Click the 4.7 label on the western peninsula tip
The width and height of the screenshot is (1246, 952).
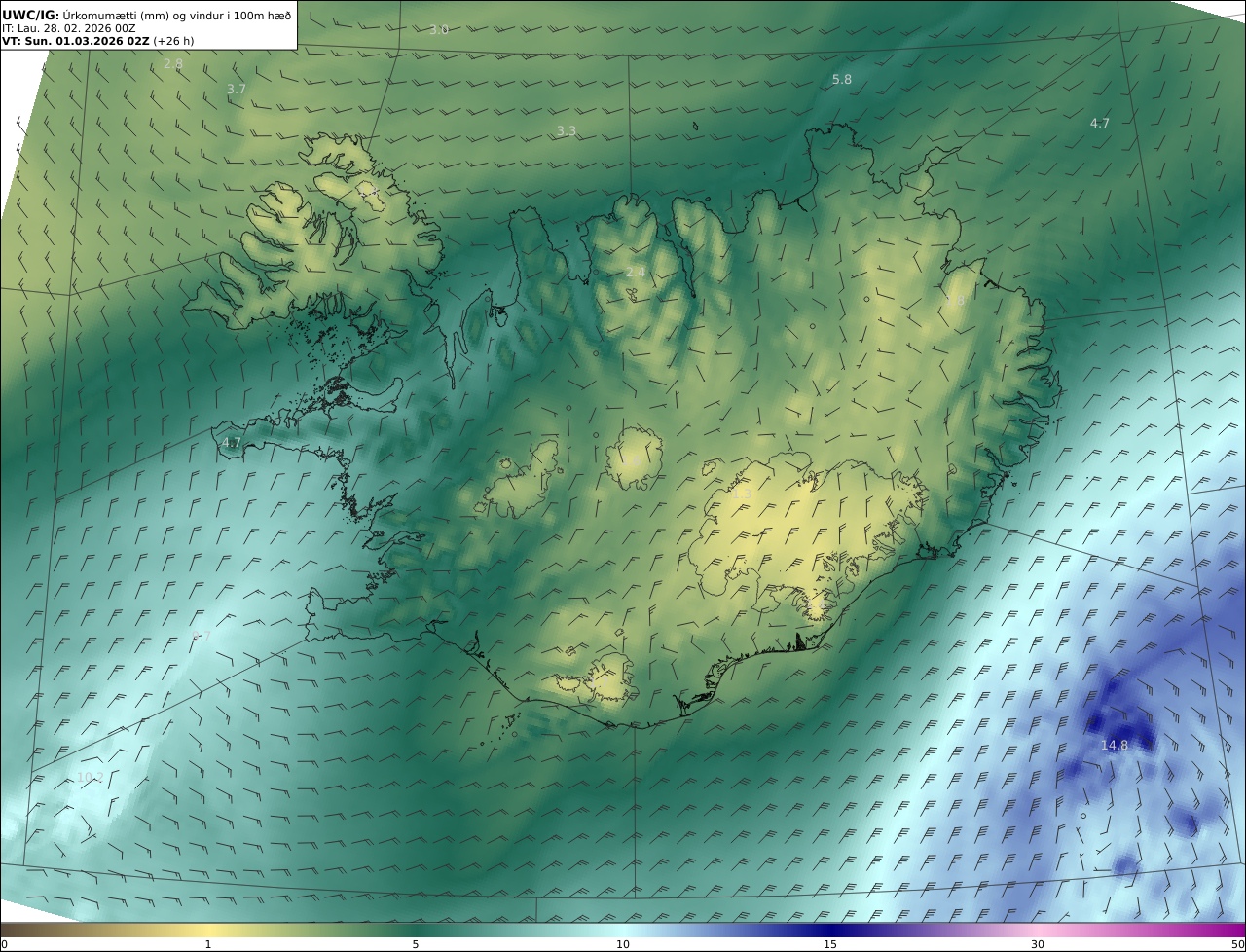(x=231, y=443)
